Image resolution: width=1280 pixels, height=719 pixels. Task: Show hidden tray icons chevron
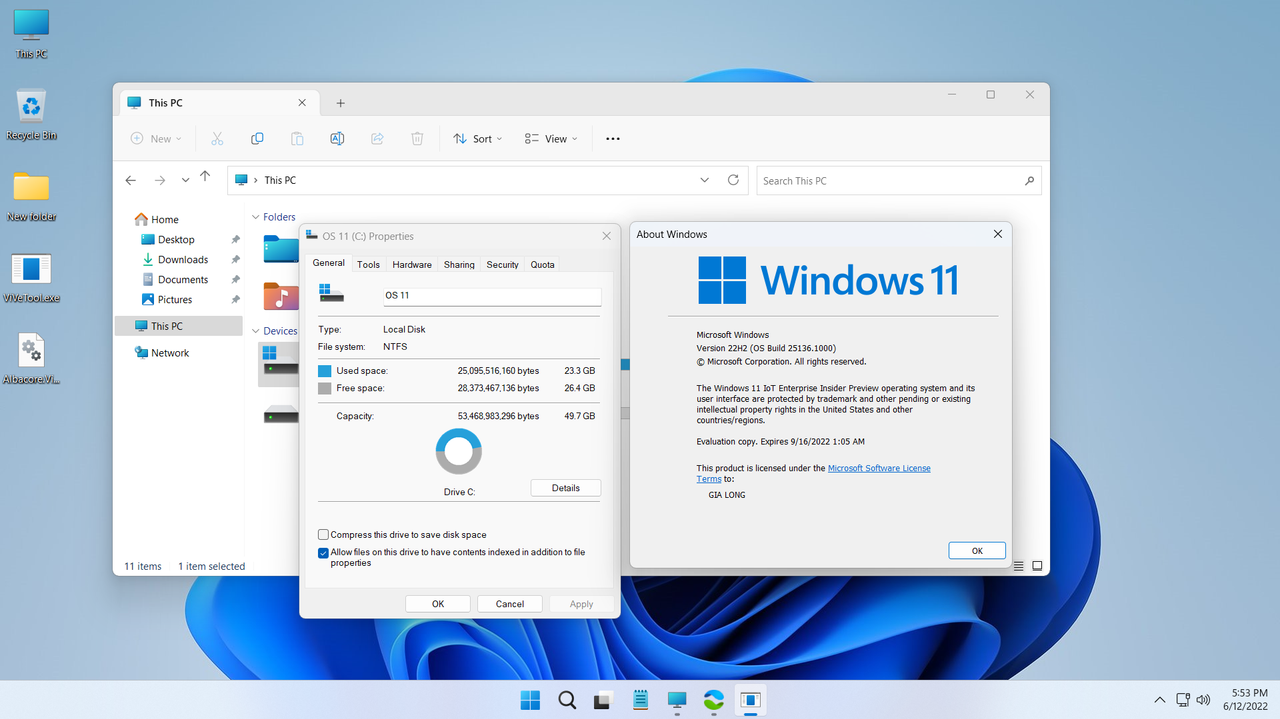tap(1160, 700)
